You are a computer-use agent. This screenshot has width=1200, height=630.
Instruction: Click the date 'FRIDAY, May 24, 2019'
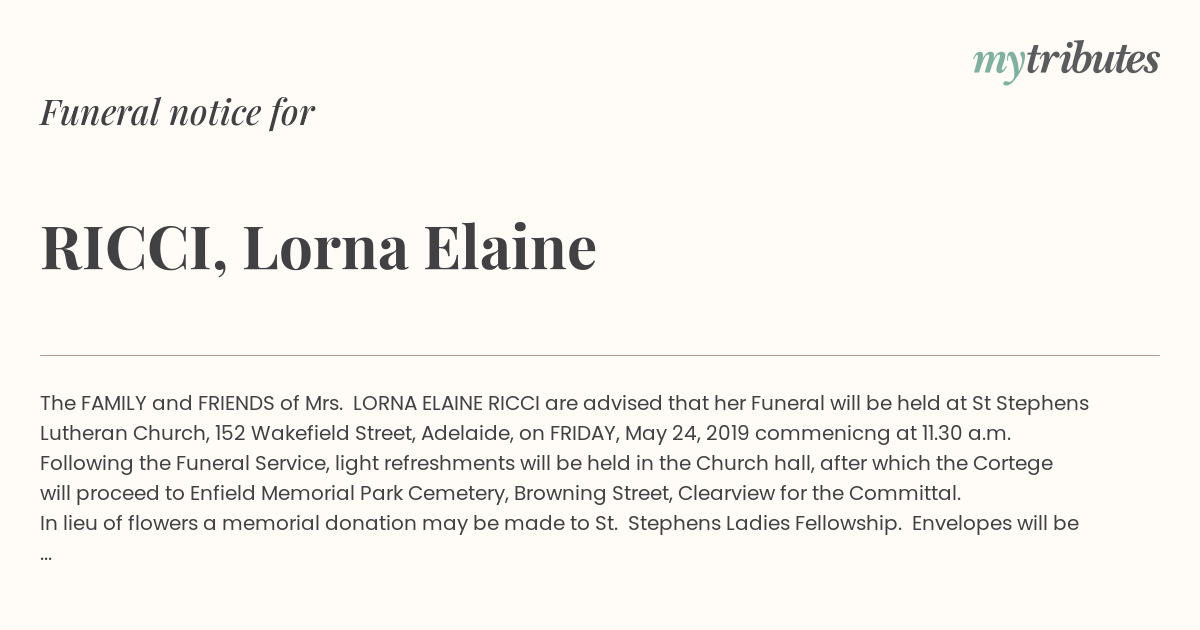point(650,433)
